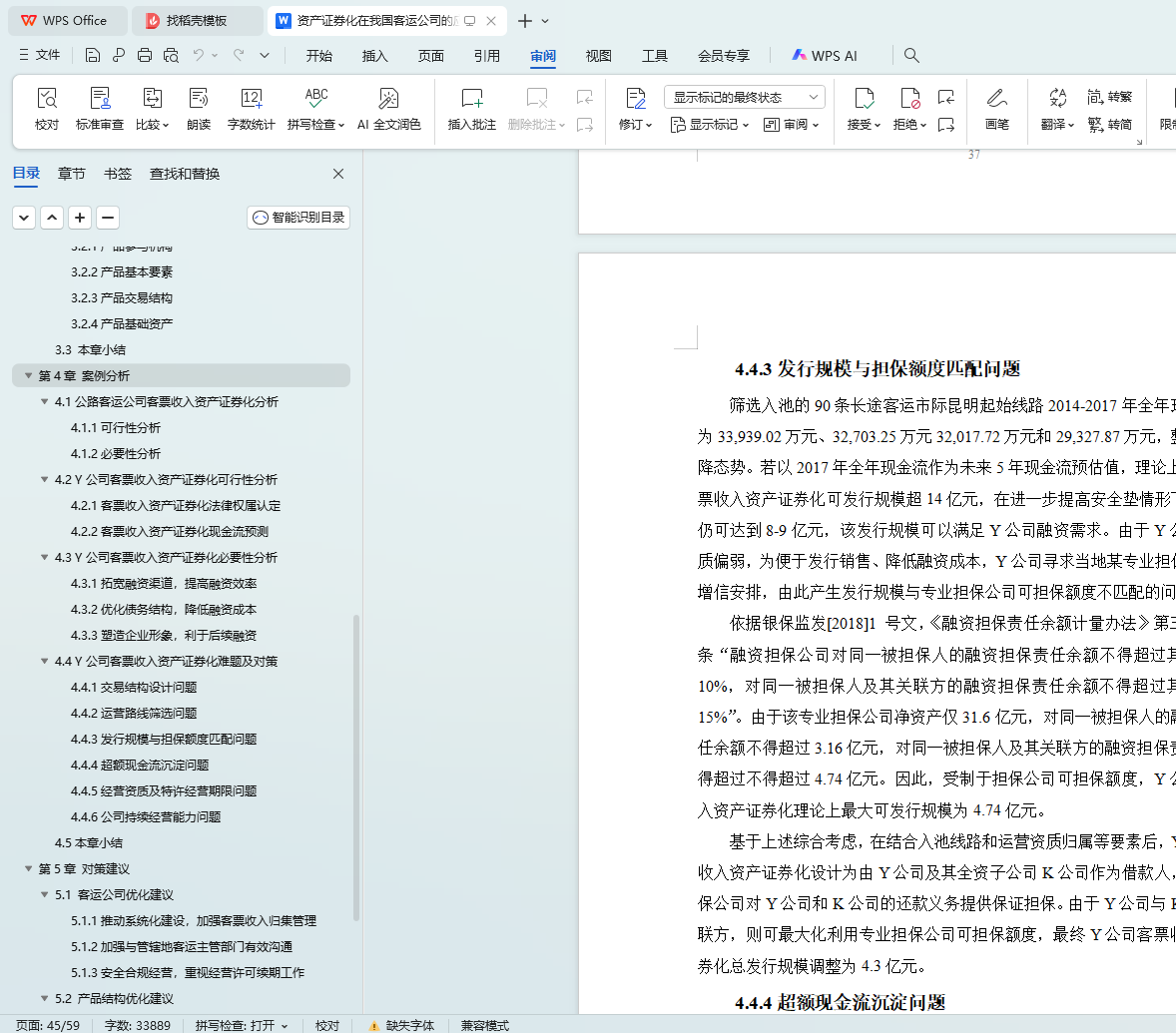Click the outline minus button
Image resolution: width=1176 pixels, height=1033 pixels.
tap(107, 218)
